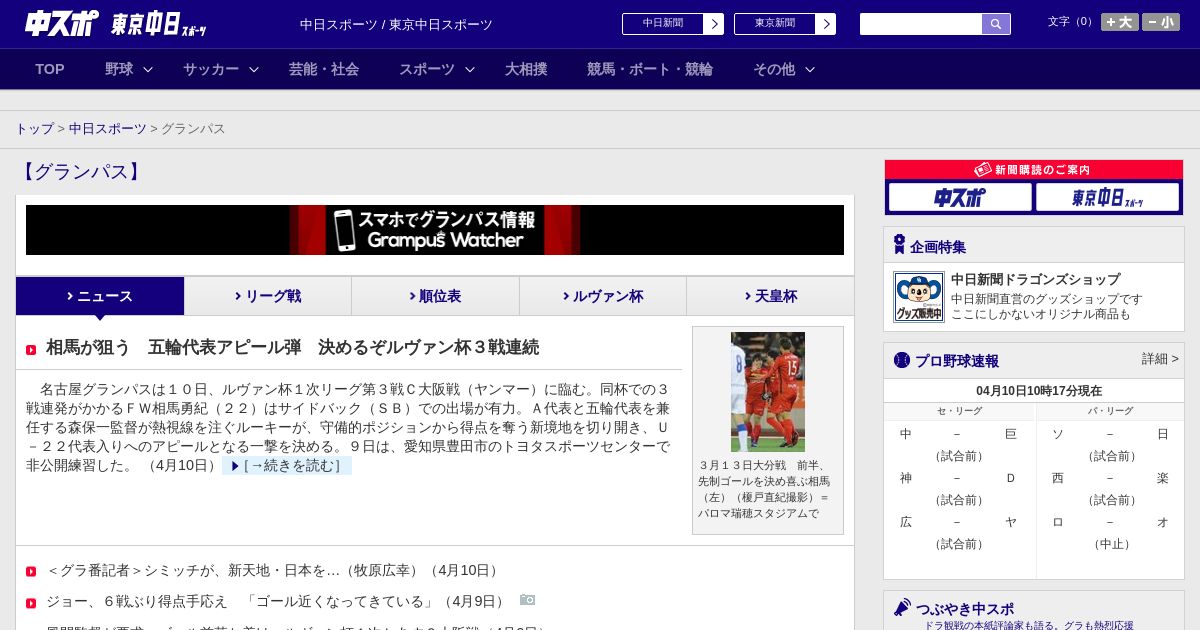Click the 東京中日スポーツ logo in header
1200x630 pixels.
159,23
